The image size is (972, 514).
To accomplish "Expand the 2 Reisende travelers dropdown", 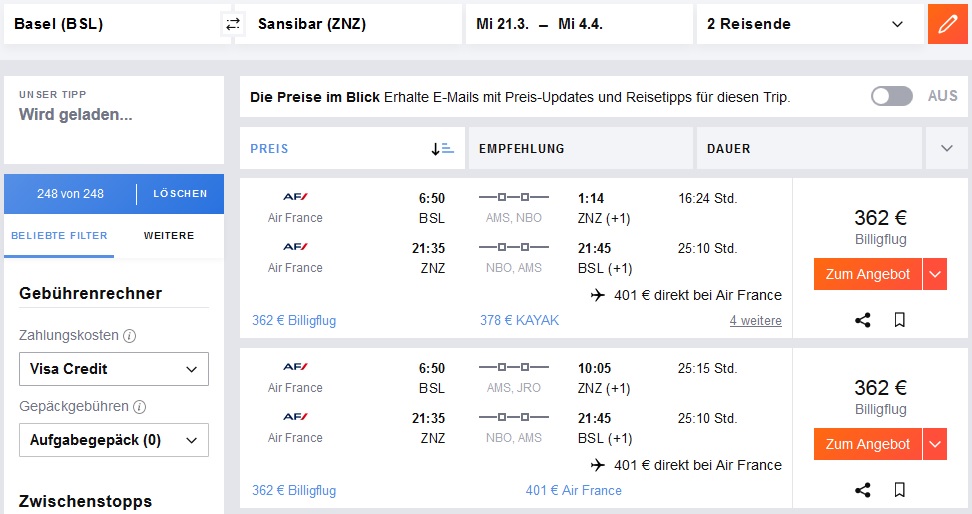I will coord(810,24).
